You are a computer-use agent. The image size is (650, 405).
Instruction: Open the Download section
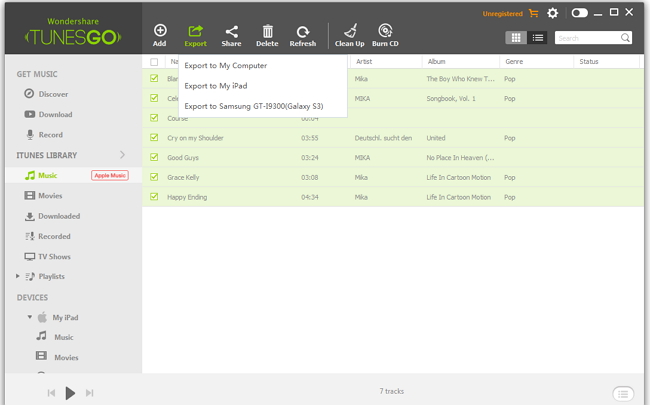(48, 114)
